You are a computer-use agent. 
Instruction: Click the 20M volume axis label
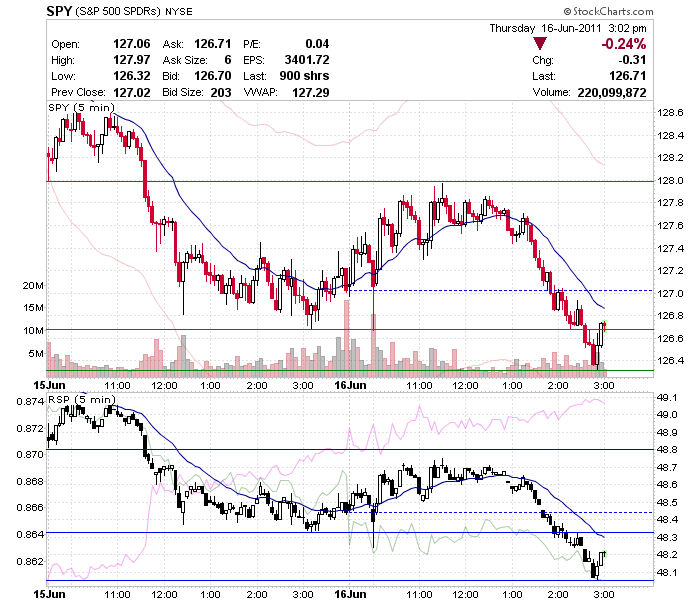pyautogui.click(x=33, y=286)
